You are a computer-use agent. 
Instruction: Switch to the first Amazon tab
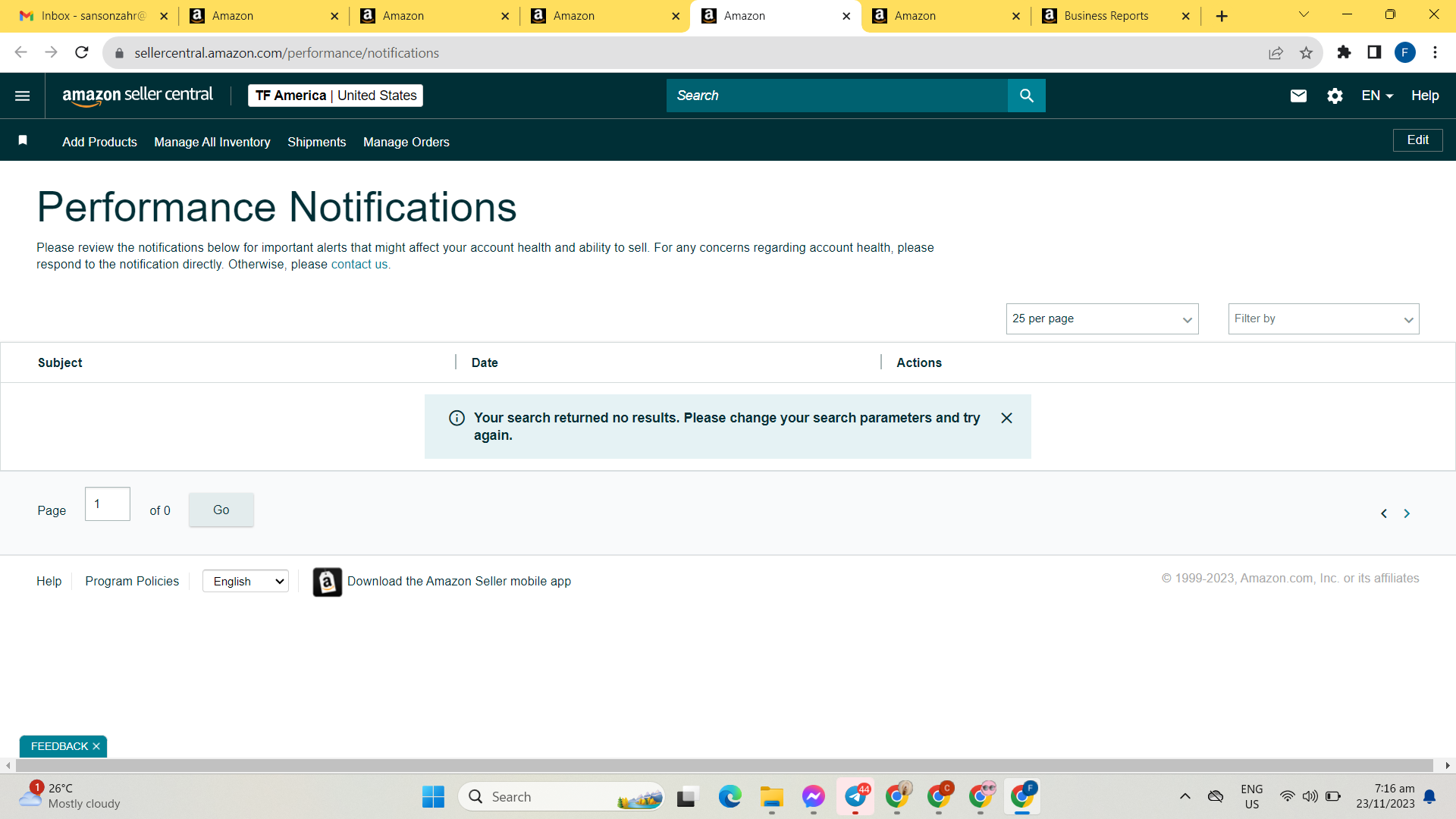click(x=264, y=16)
